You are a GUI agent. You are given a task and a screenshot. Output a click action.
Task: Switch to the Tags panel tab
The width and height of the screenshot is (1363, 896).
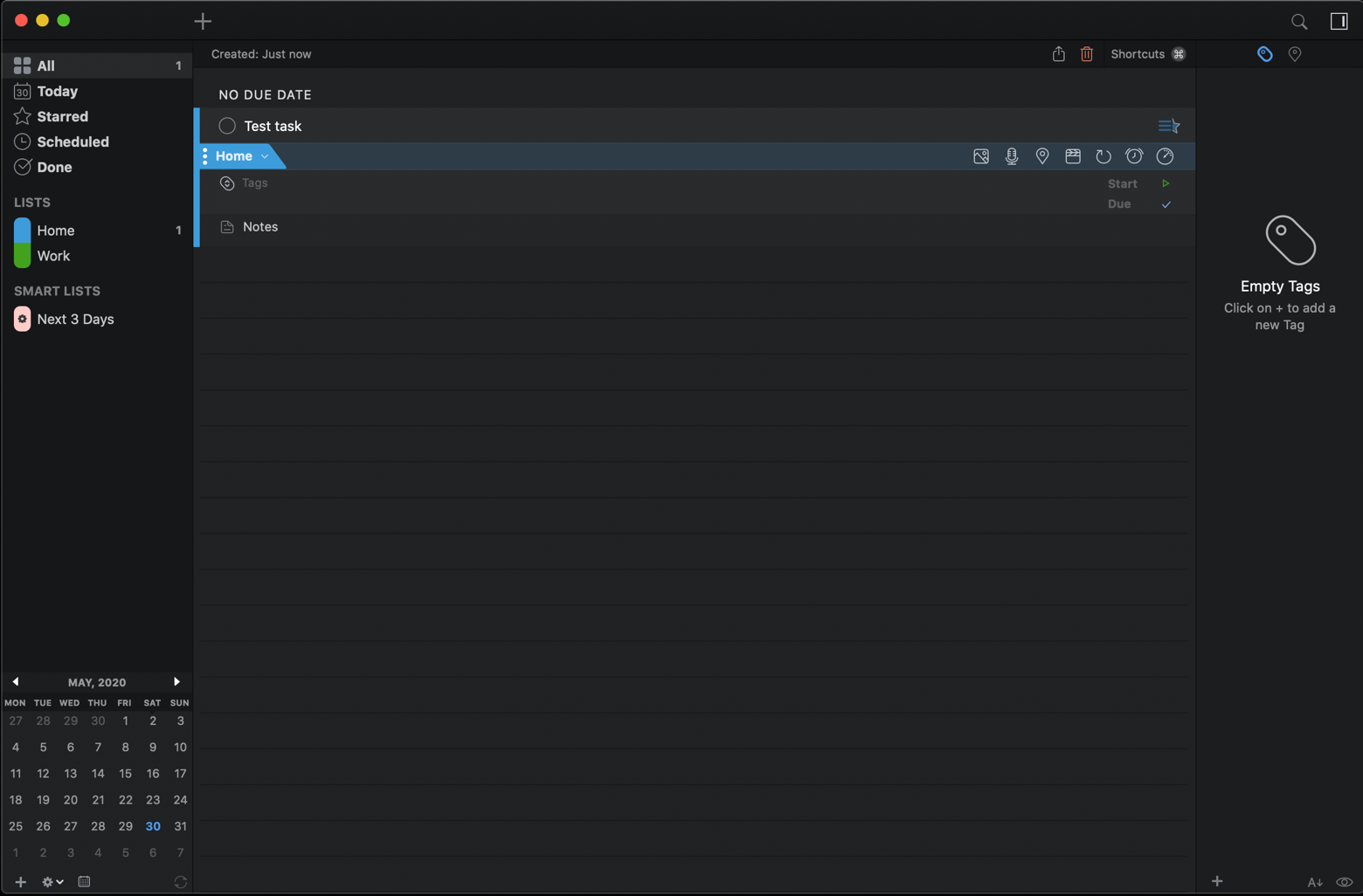(x=1264, y=54)
